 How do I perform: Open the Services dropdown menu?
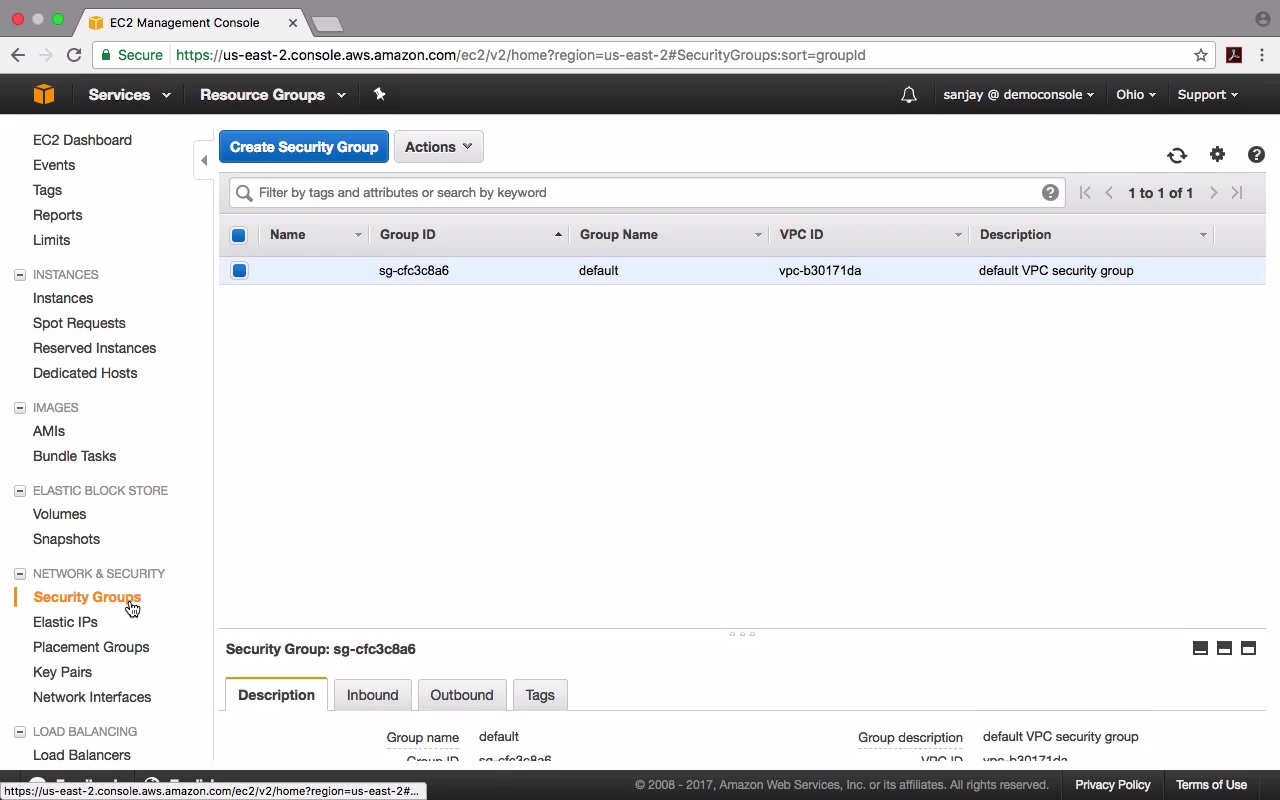coord(129,95)
